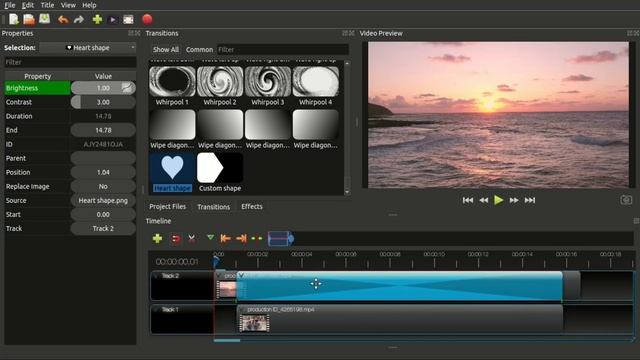640x360 pixels.
Task: Open the Help menu
Action: pyautogui.click(x=89, y=5)
